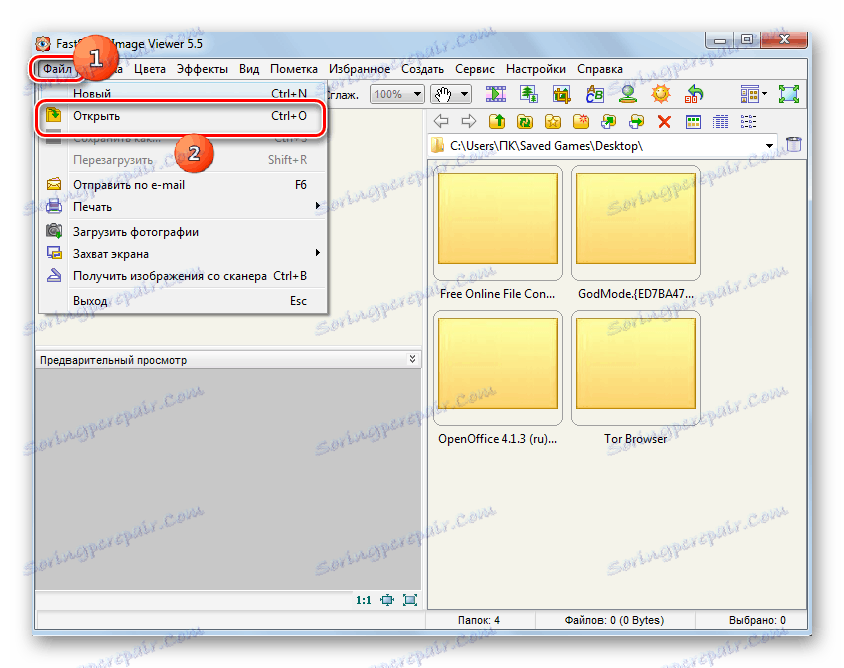Click the 1:1 actual size control

point(364,600)
